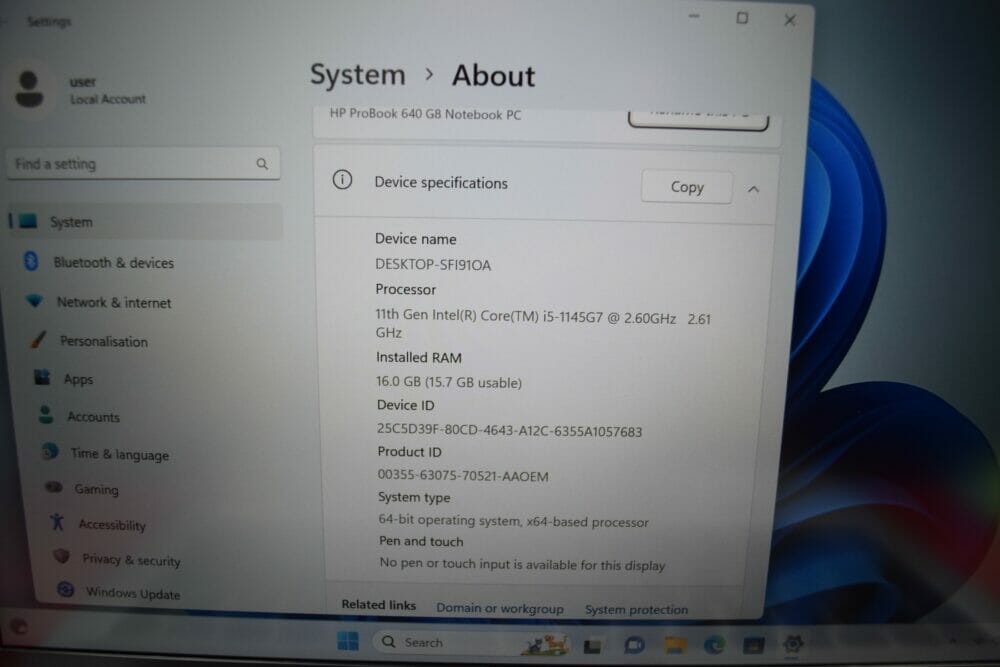This screenshot has width=1000, height=667.
Task: Click the Personalisation paintbrush icon
Action: coord(38,339)
